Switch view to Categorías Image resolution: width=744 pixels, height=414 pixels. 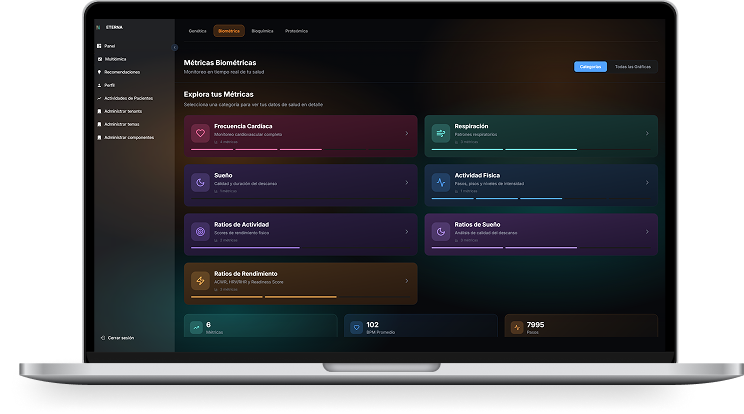point(590,67)
